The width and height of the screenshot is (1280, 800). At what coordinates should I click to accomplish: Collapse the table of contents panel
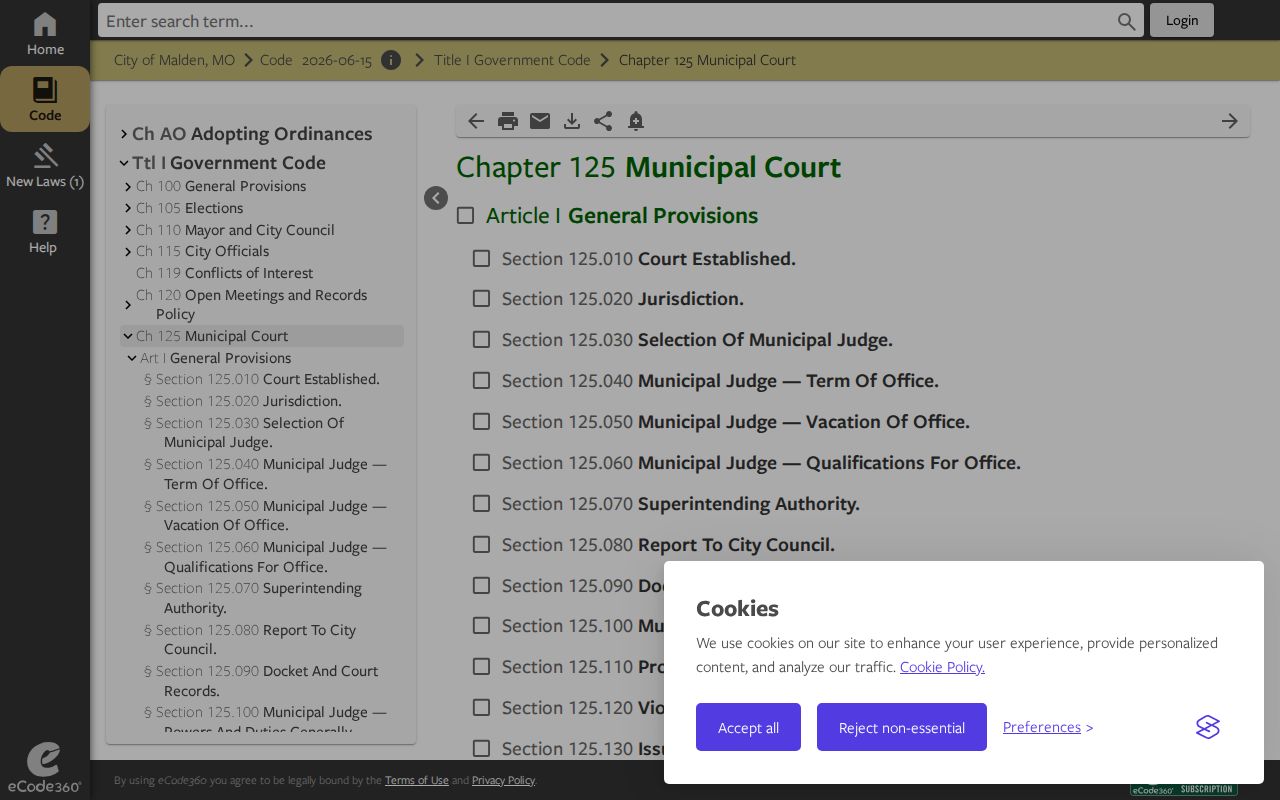click(436, 198)
